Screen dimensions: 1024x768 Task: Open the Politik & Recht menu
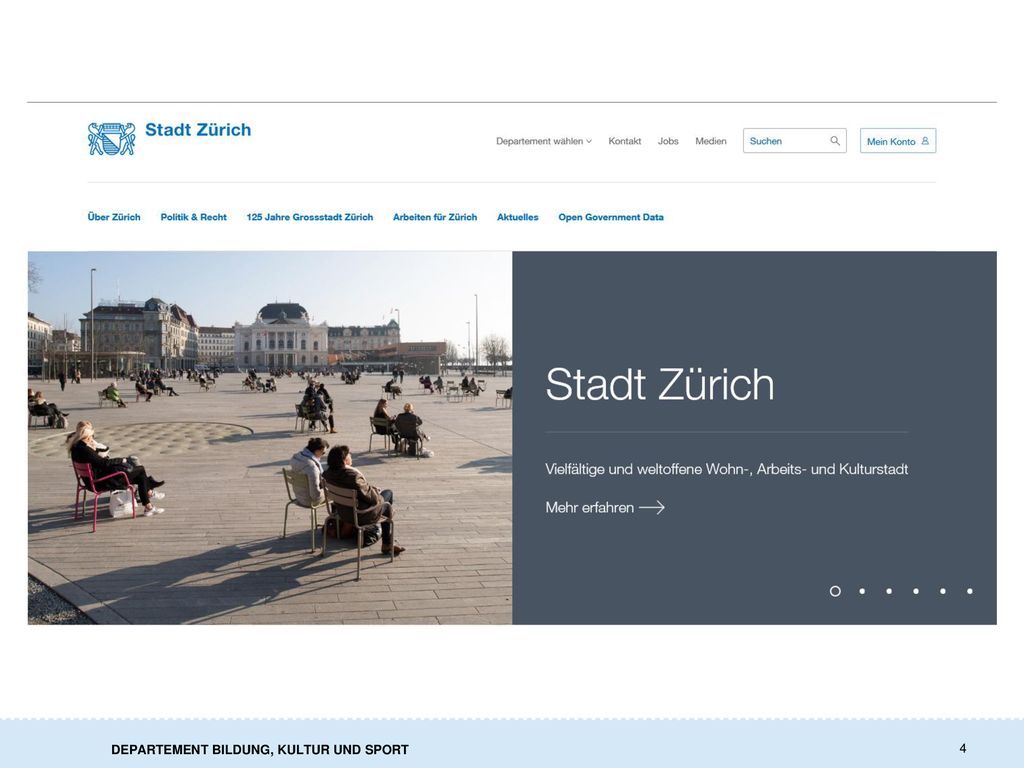point(193,217)
